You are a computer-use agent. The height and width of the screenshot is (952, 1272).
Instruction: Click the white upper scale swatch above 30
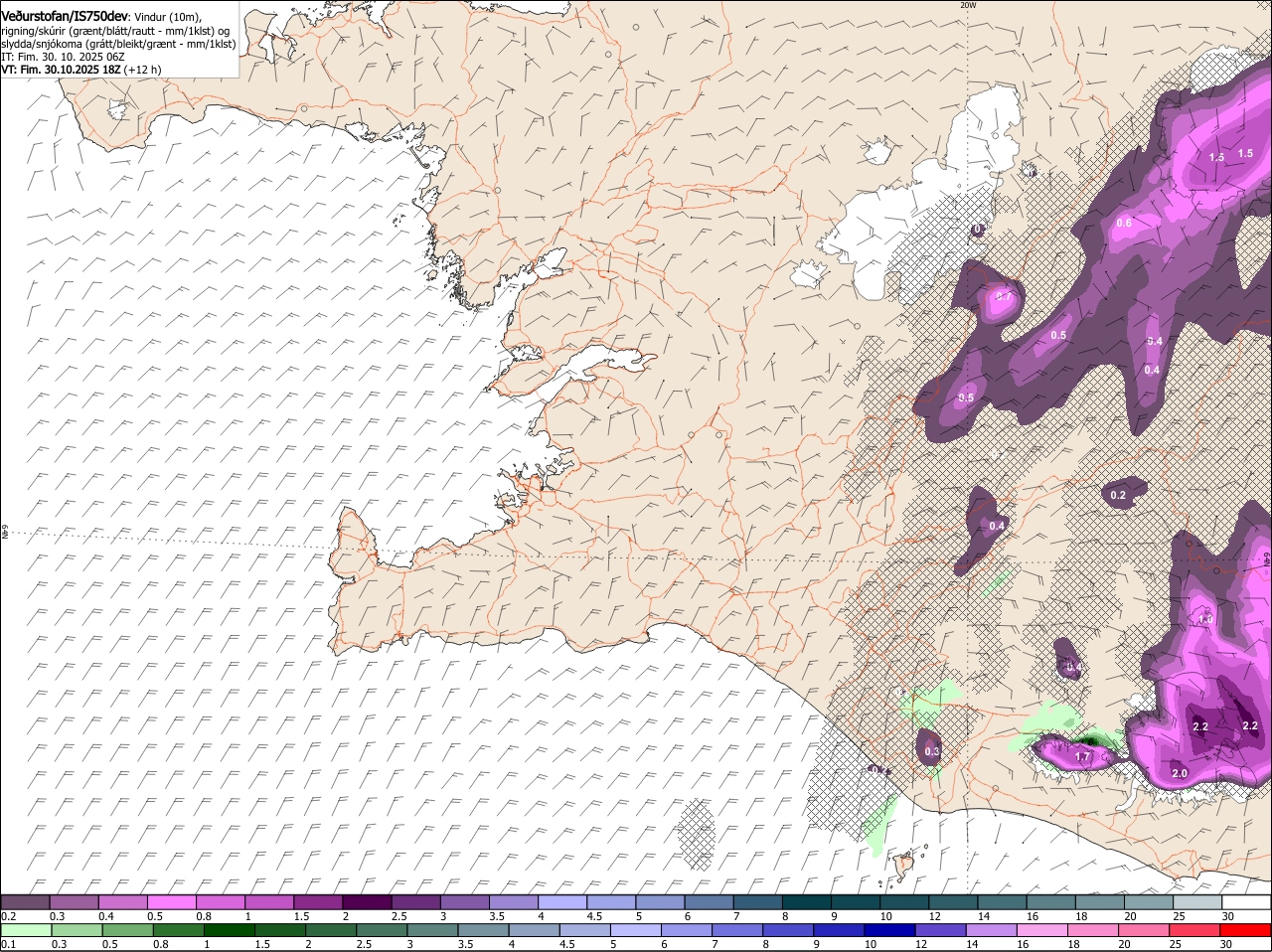(1245, 902)
